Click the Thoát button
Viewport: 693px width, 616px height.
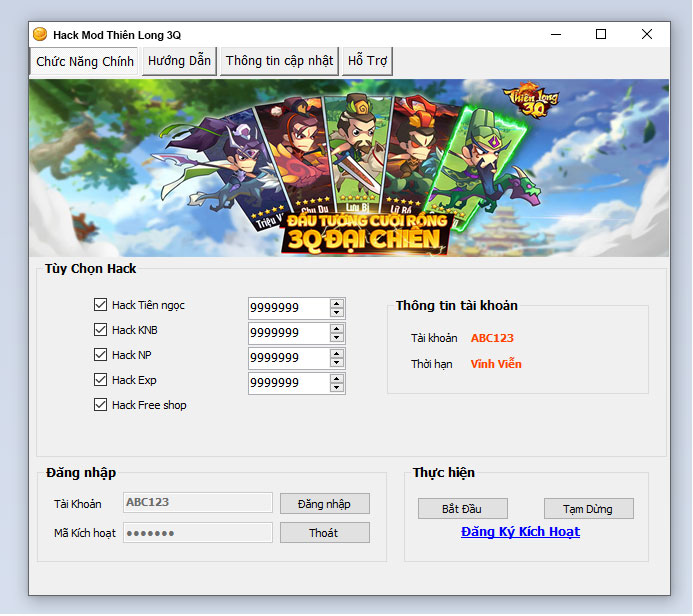pos(325,533)
